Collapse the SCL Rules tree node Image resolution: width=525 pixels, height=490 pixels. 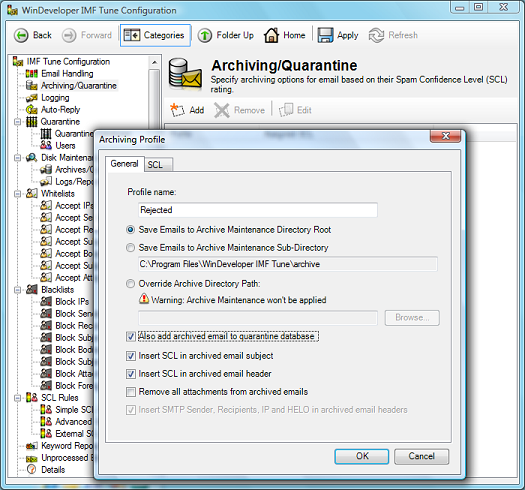[18, 398]
